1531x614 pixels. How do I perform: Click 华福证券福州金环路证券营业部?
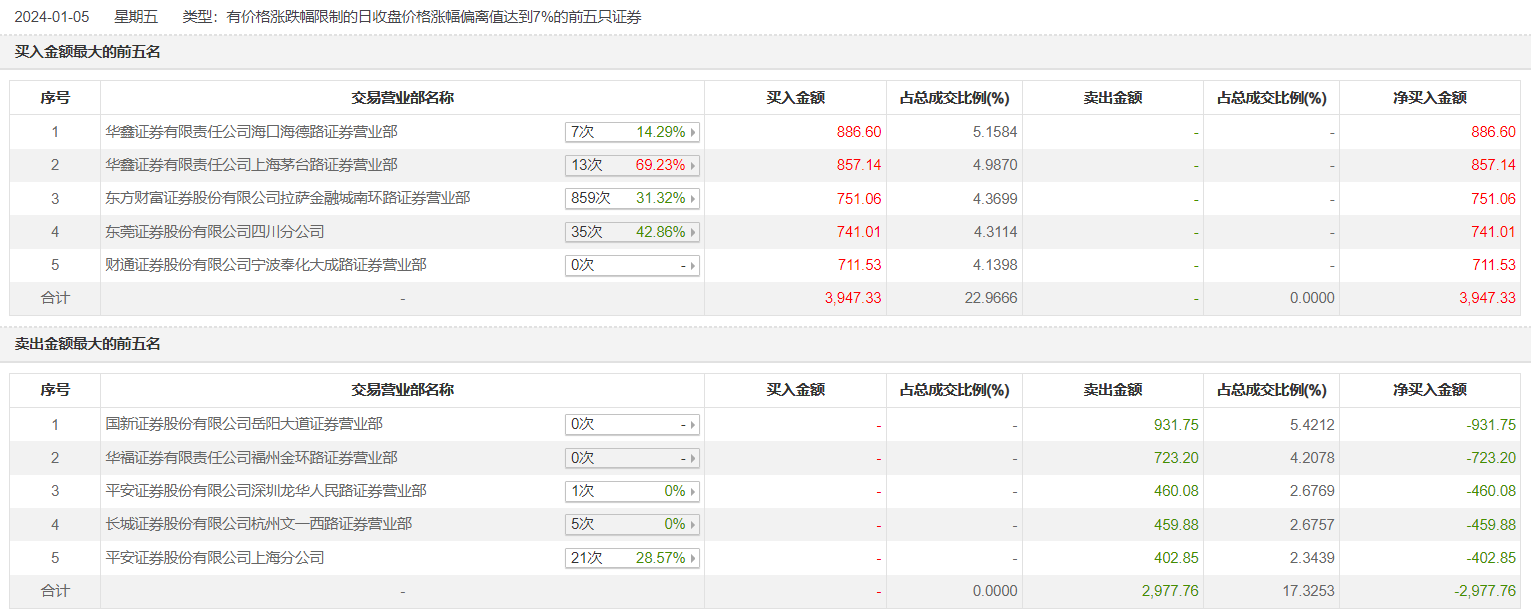coord(251,457)
